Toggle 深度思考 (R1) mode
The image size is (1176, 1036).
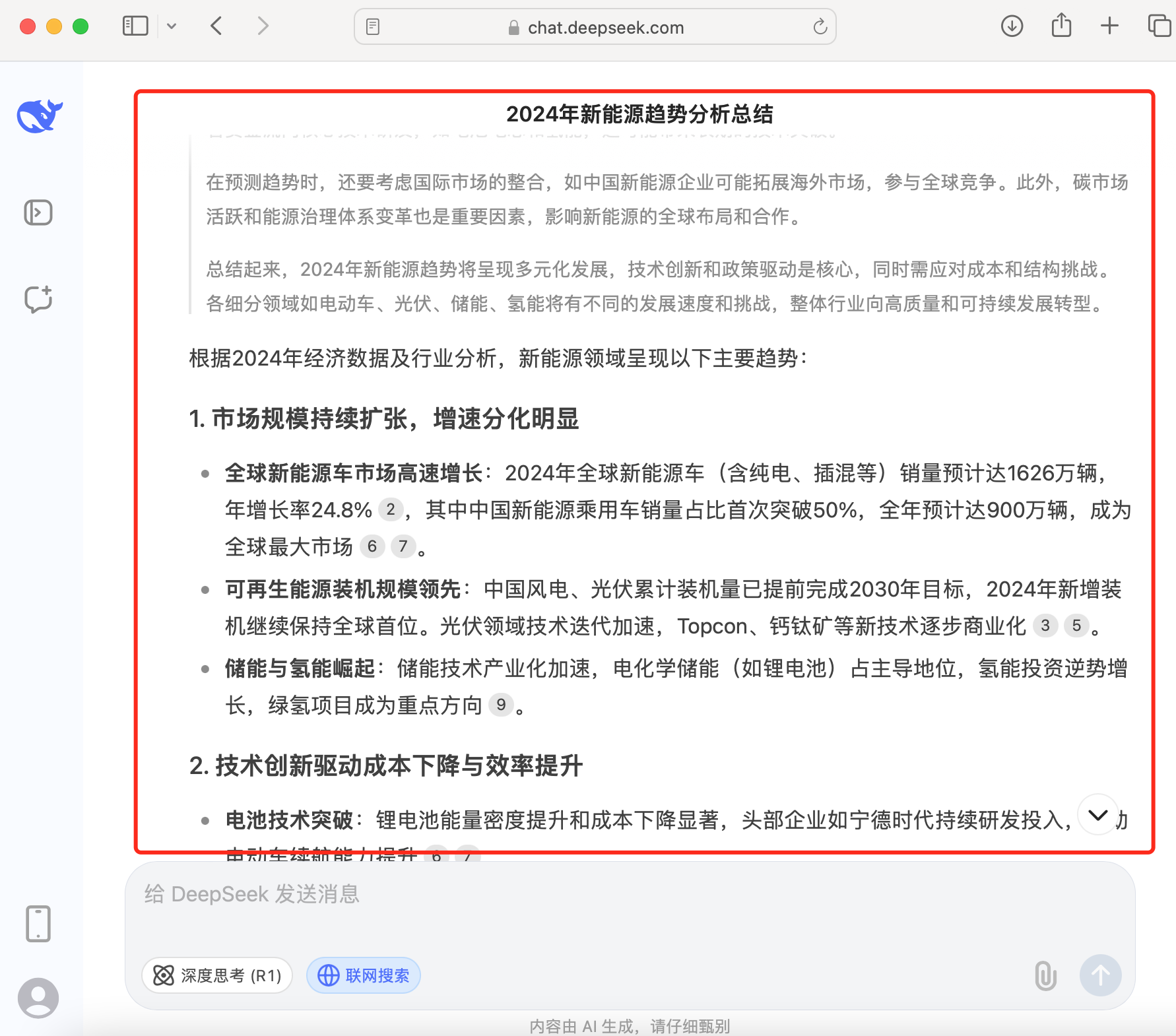point(217,975)
